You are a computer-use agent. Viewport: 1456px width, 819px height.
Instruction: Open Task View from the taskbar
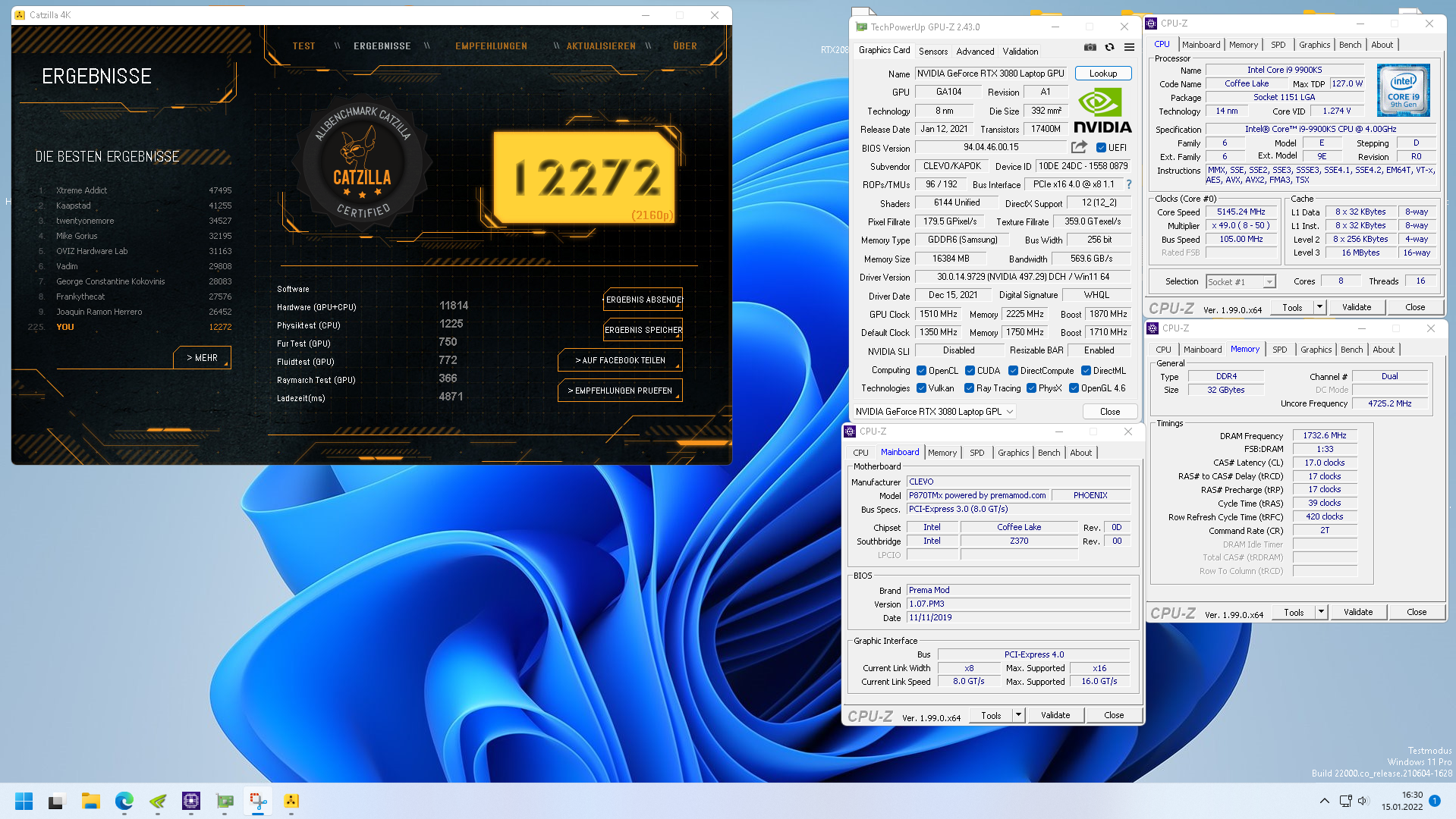[x=57, y=801]
